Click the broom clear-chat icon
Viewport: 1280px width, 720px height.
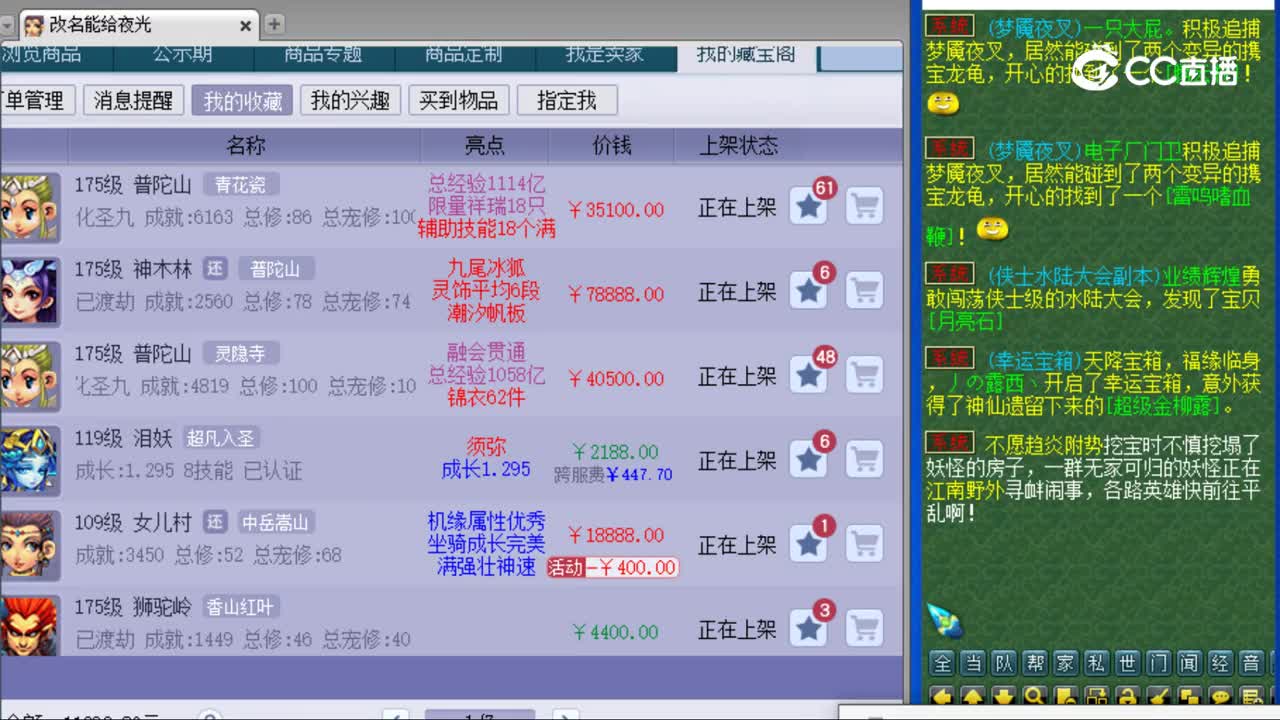(1159, 696)
